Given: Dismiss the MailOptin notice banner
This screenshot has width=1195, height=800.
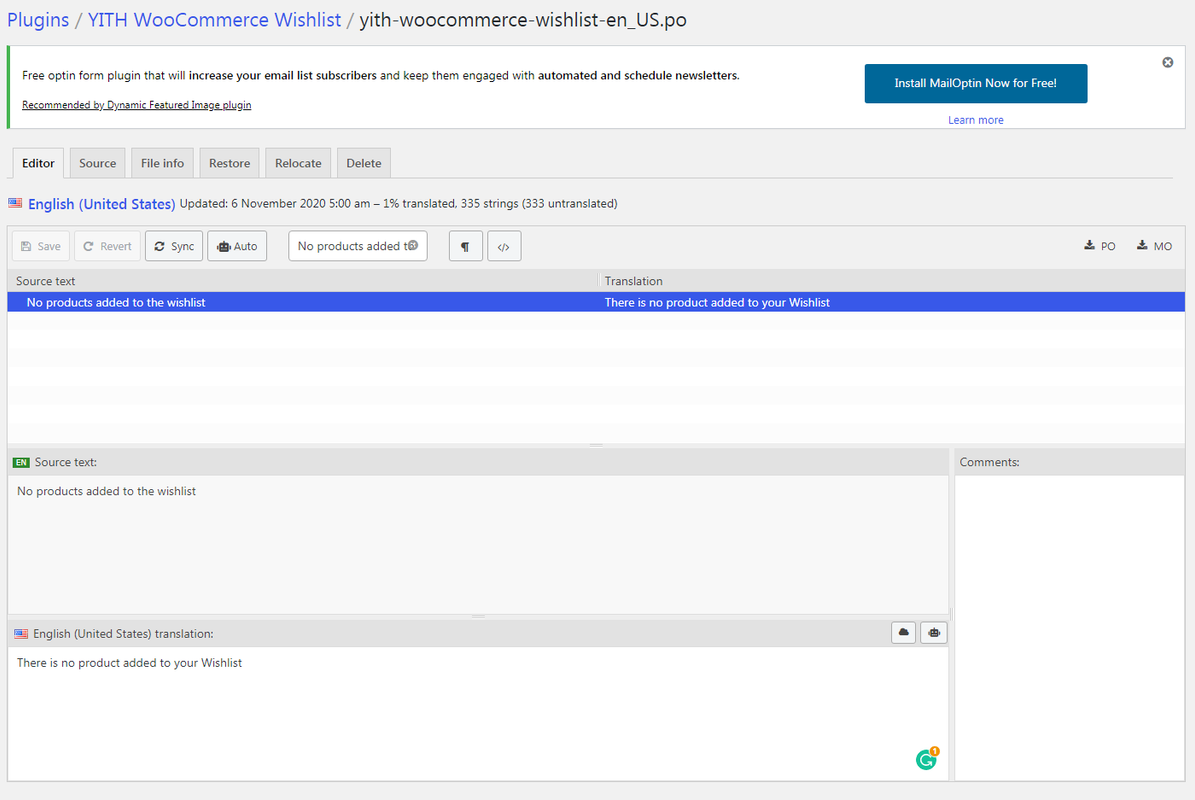Looking at the screenshot, I should coord(1167,62).
